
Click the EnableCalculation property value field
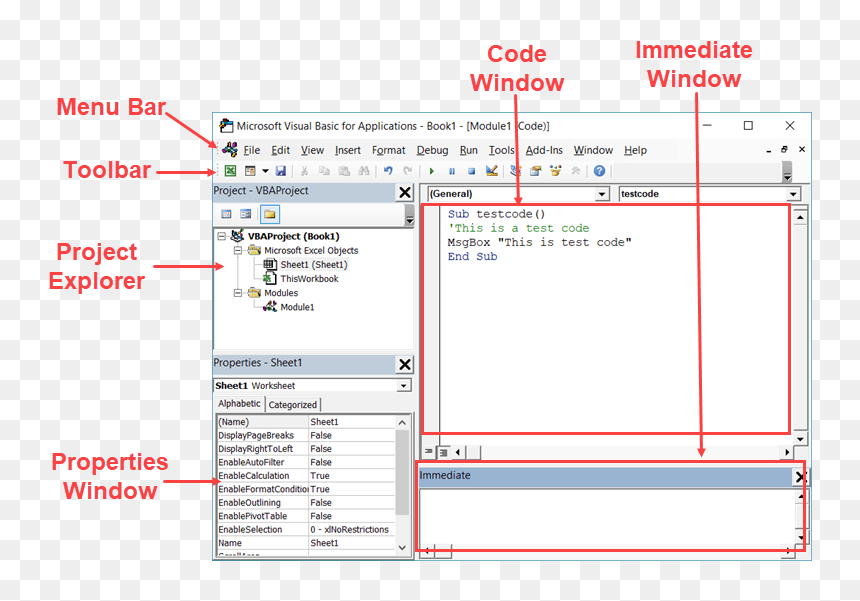click(x=352, y=475)
